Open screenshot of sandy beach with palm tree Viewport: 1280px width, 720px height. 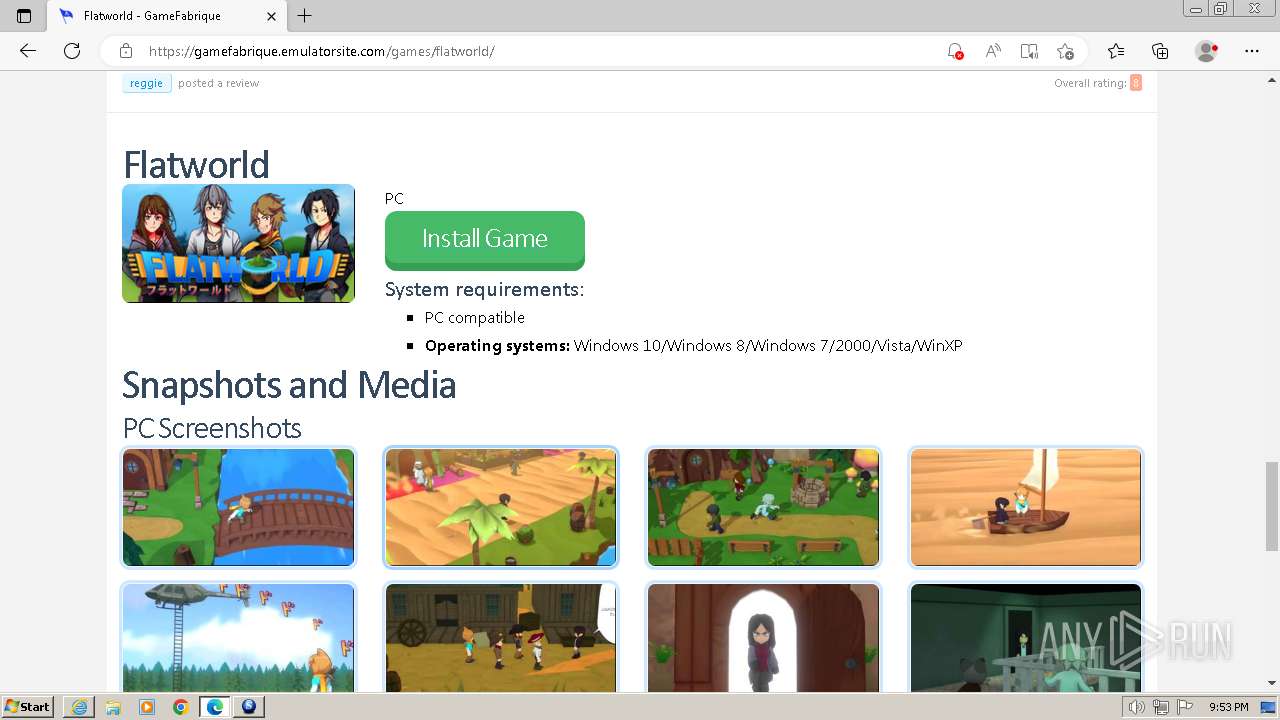[x=501, y=507]
